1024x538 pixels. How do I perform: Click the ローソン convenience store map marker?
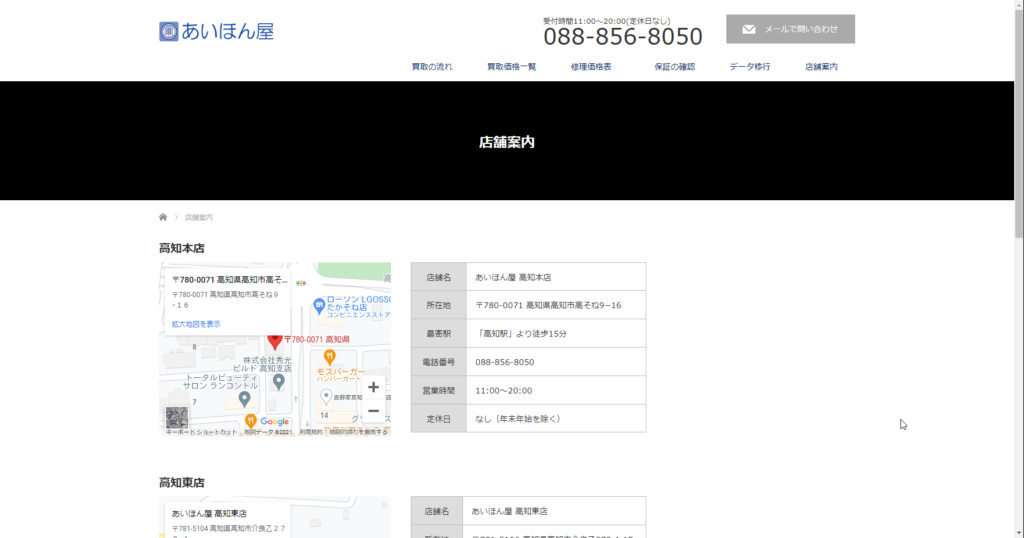click(x=319, y=305)
